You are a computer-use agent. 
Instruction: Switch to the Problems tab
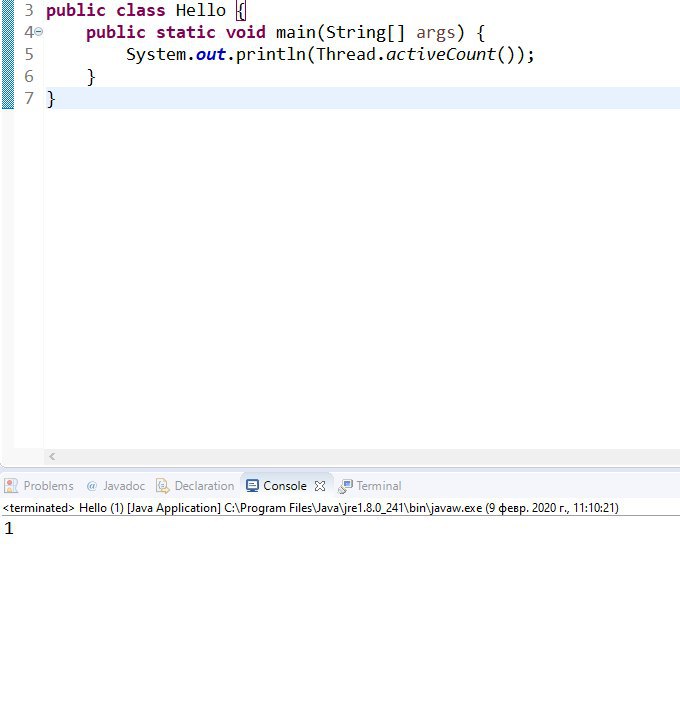(39, 486)
